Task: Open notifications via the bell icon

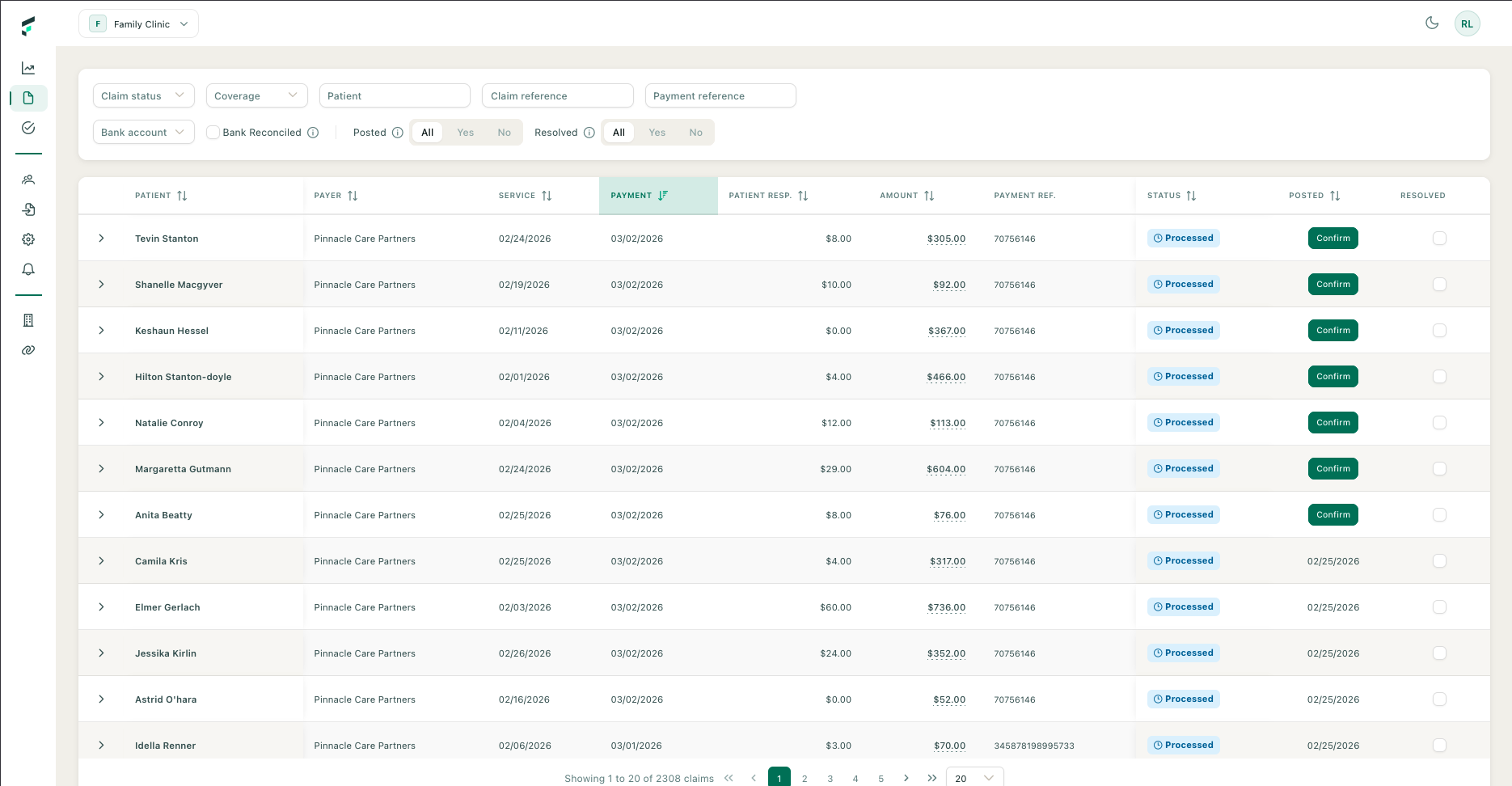Action: (28, 269)
